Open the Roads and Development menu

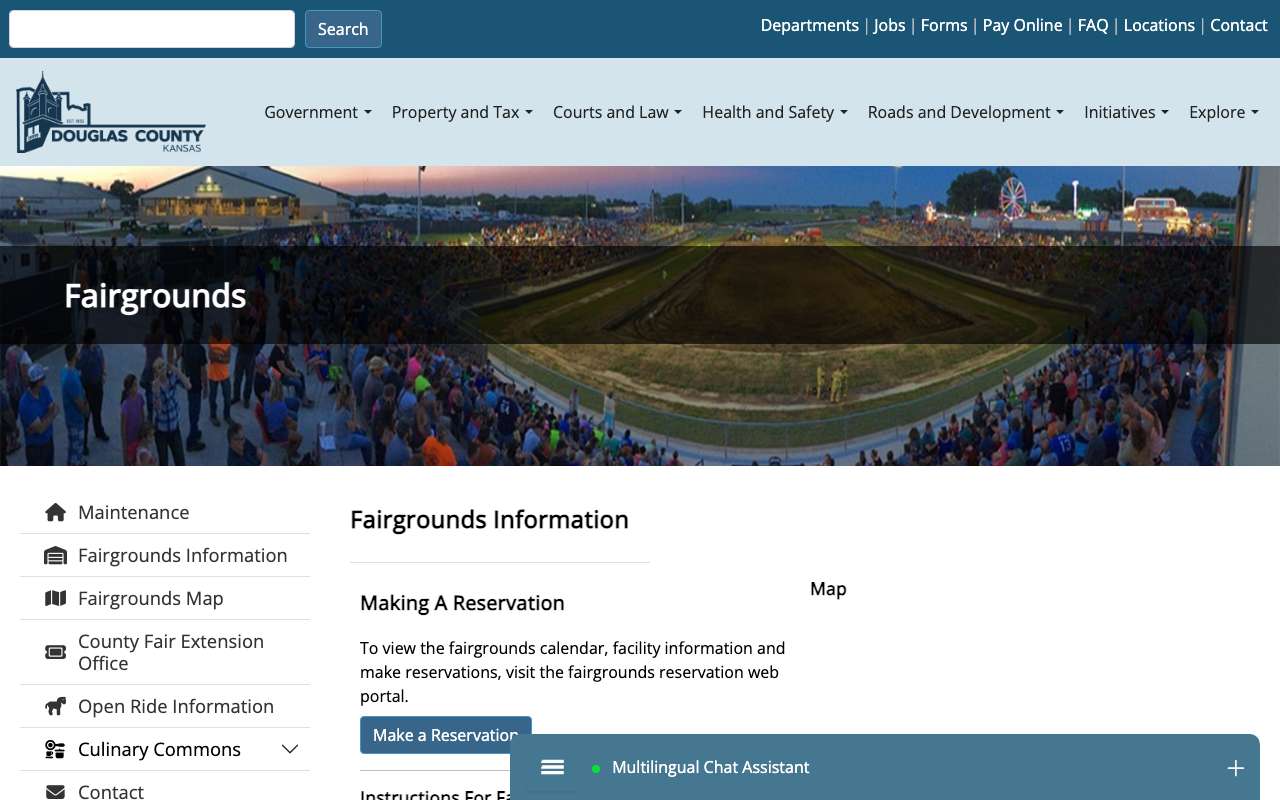pyautogui.click(x=966, y=112)
